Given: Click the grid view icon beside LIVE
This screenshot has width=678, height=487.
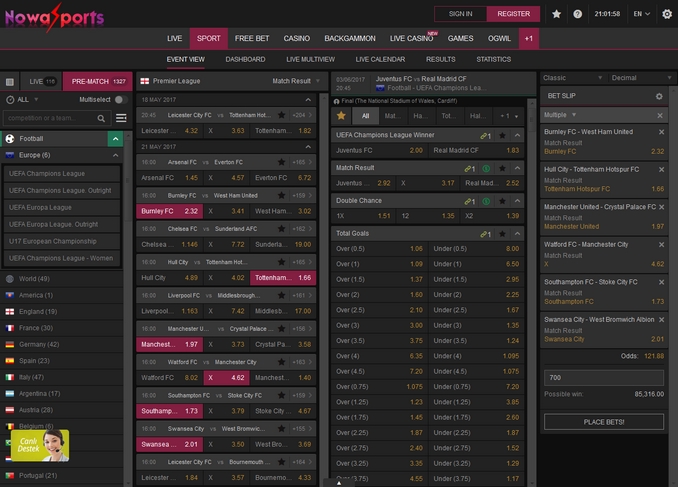Looking at the screenshot, I should coord(10,82).
